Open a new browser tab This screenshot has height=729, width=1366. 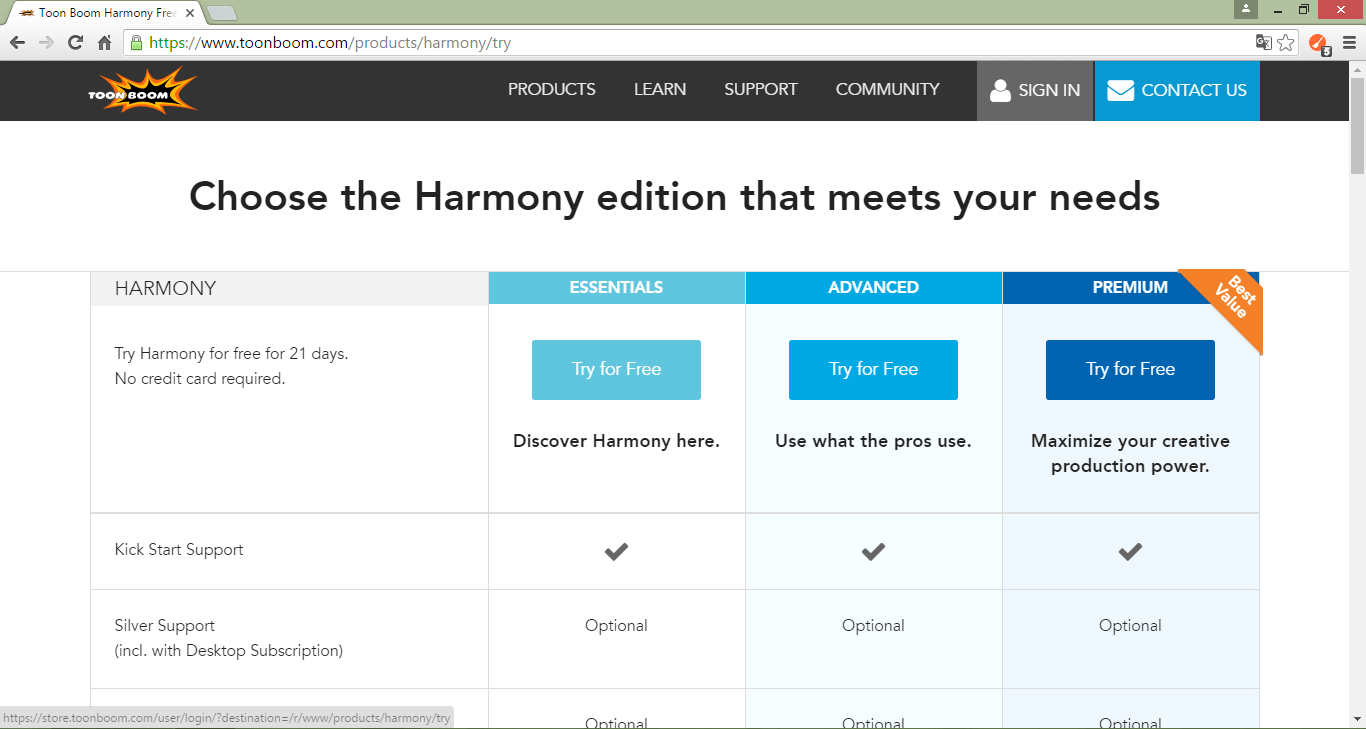[221, 13]
